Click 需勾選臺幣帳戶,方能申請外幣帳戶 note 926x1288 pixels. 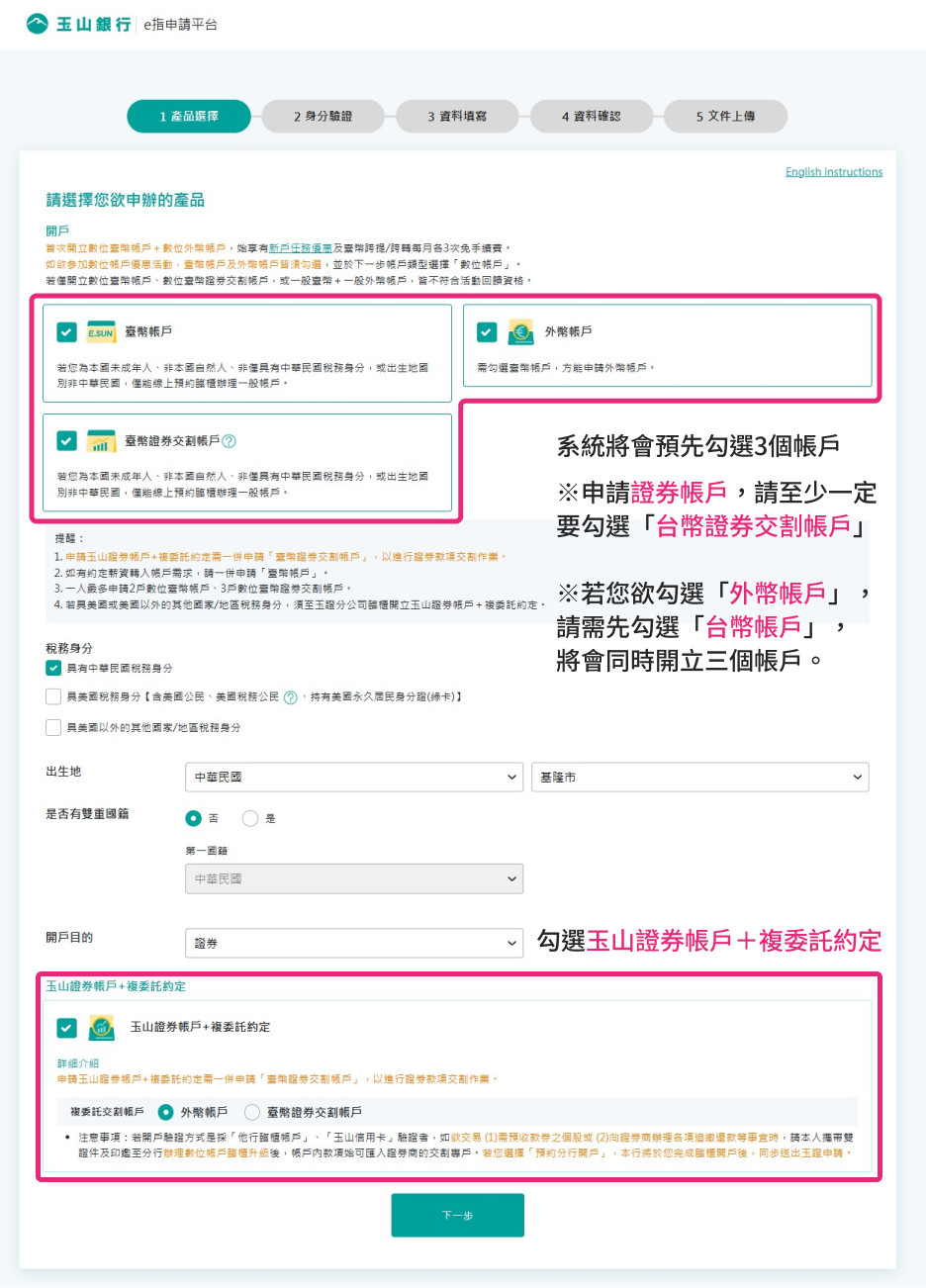tap(566, 368)
